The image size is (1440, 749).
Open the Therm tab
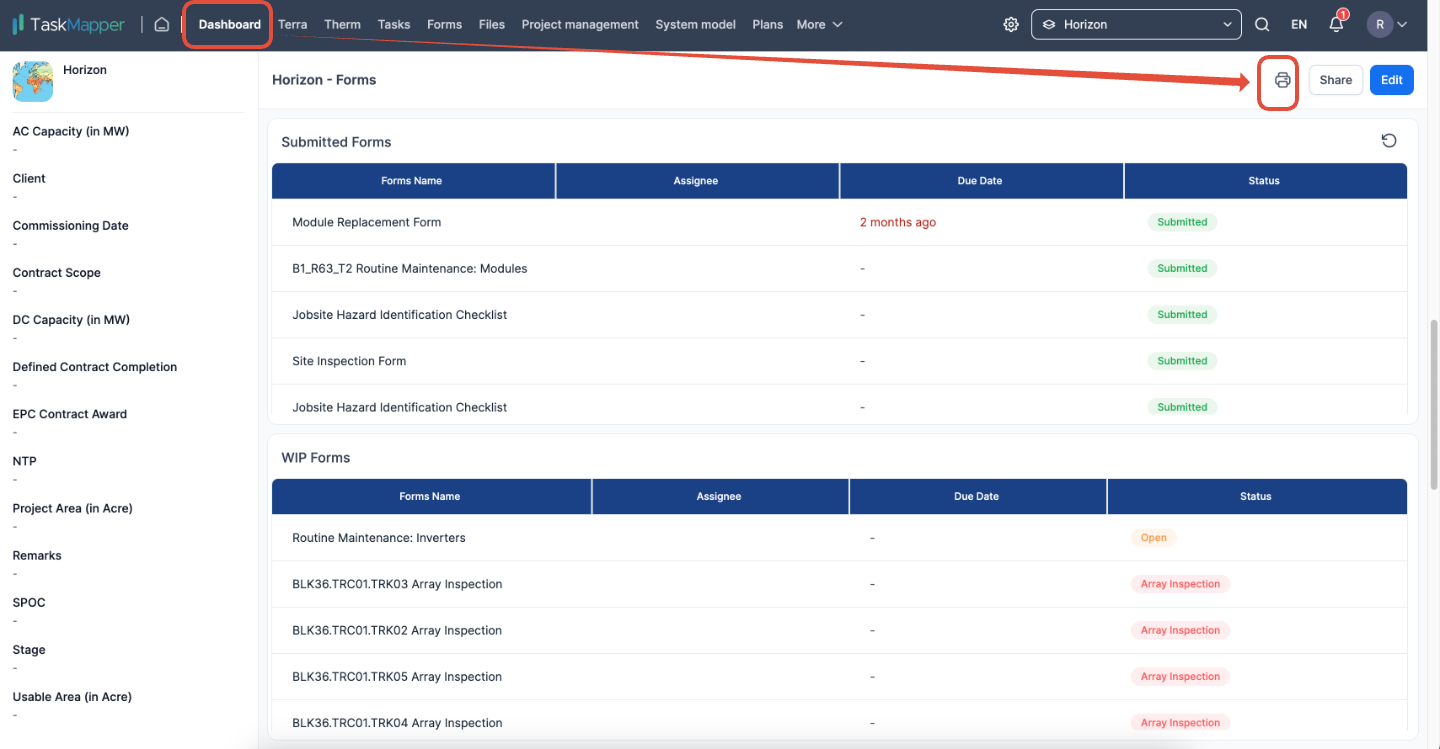coord(343,24)
